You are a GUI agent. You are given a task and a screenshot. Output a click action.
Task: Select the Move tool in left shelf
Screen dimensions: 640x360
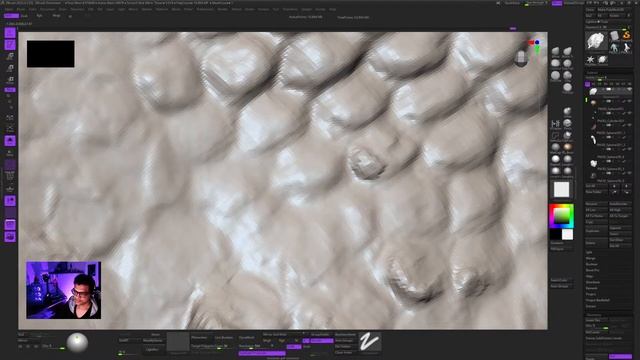pos(10,56)
